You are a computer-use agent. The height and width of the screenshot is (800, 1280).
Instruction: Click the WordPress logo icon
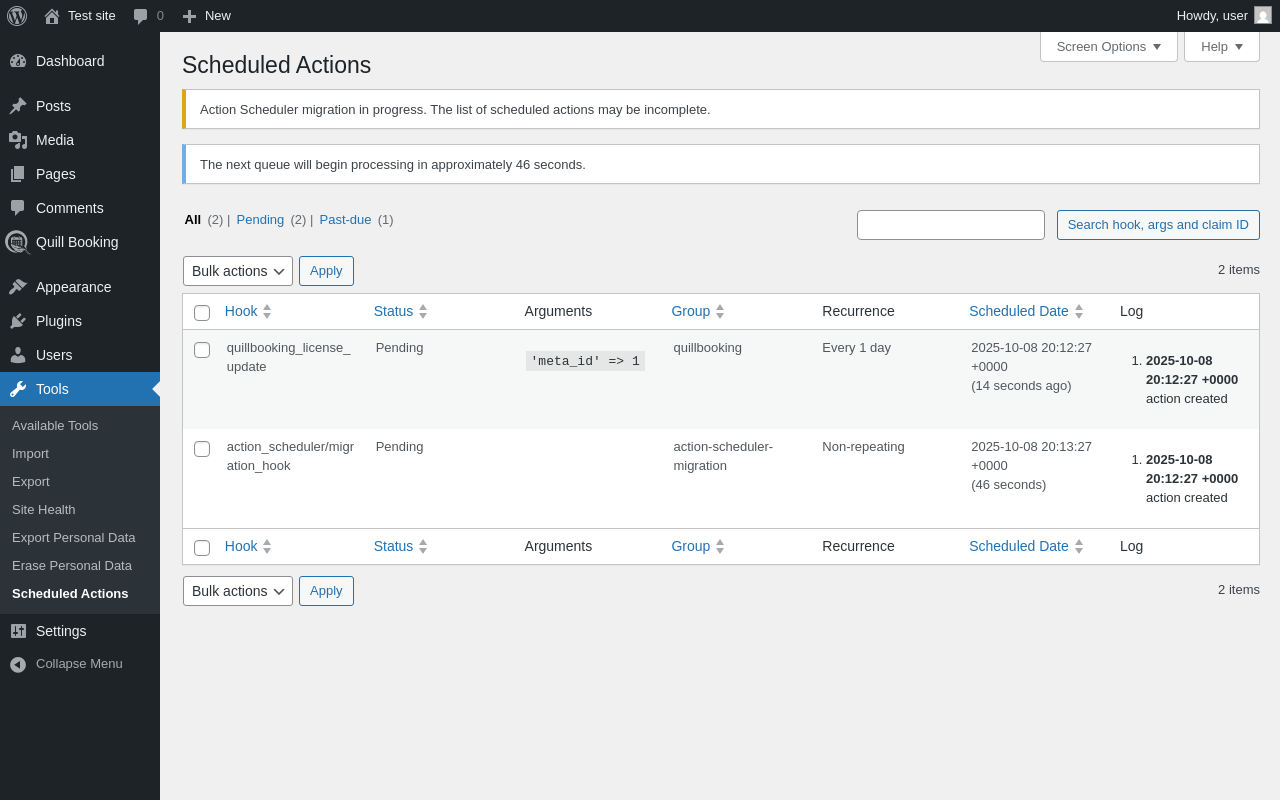point(17,16)
